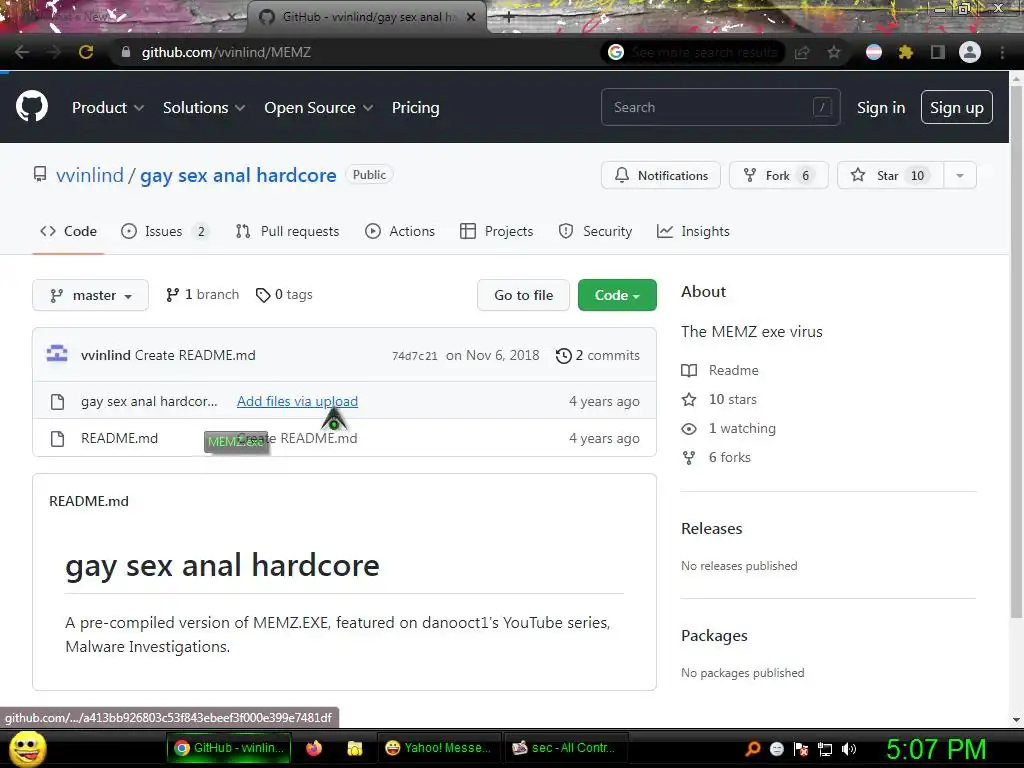Click the magnifier search tray icon
The width and height of the screenshot is (1024, 768).
(x=753, y=749)
